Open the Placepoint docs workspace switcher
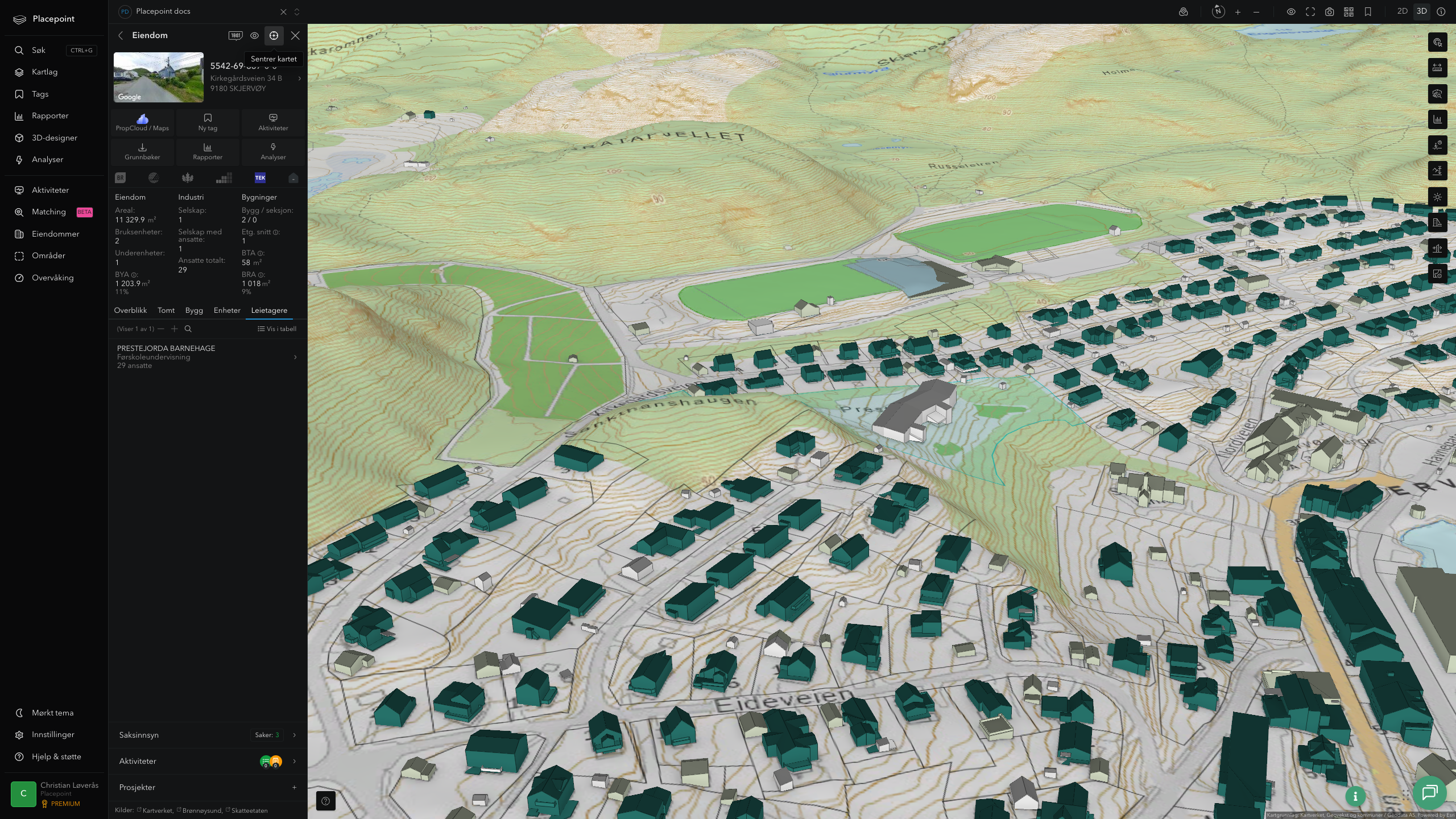Image resolution: width=1456 pixels, height=819 pixels. pos(296,12)
